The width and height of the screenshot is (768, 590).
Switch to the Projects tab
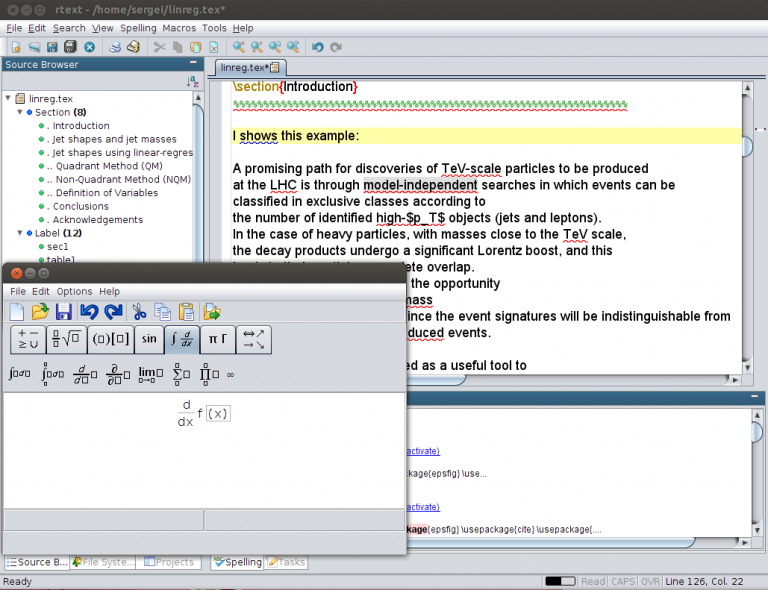pos(168,562)
